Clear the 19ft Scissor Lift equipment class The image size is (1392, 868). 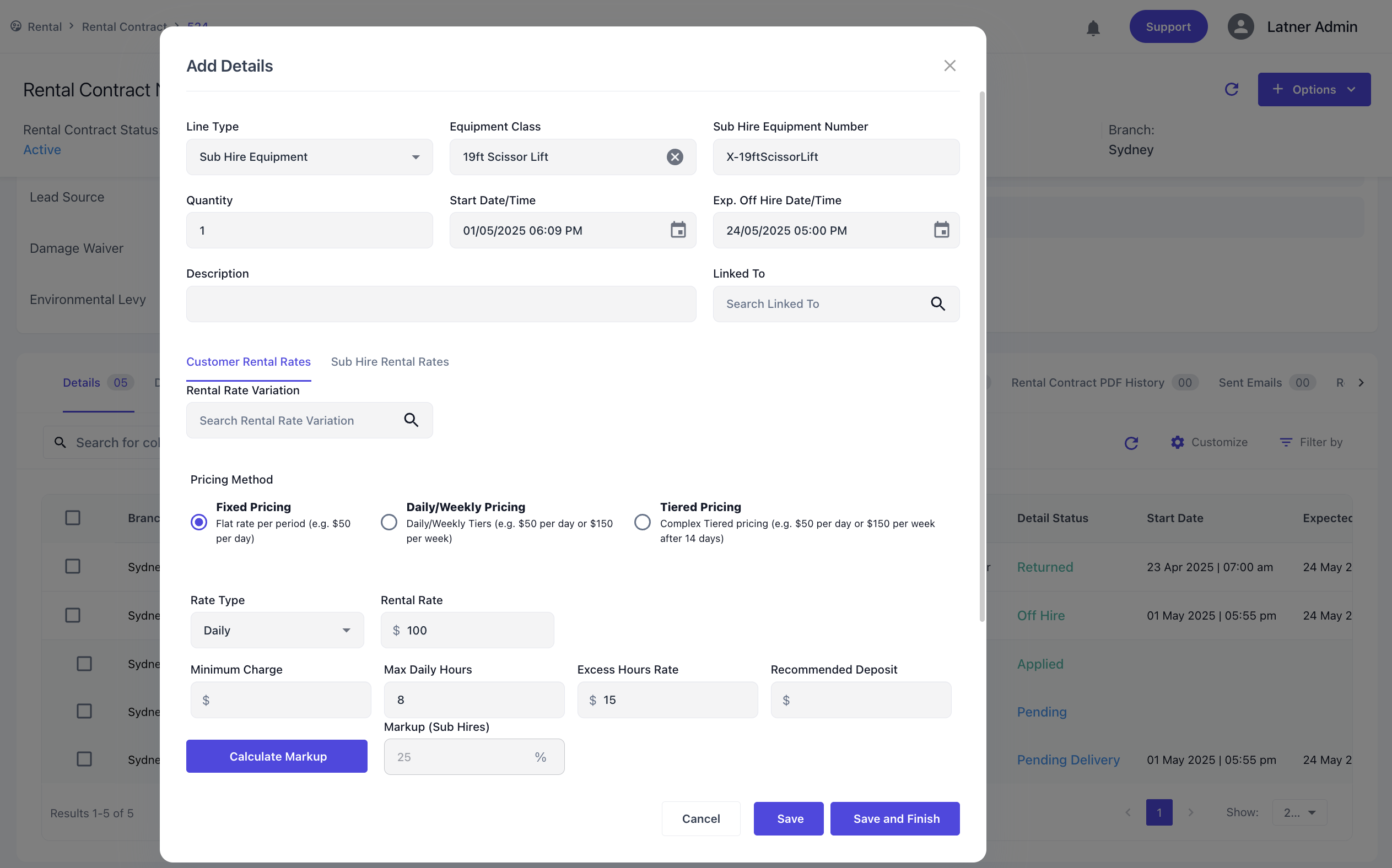(675, 157)
